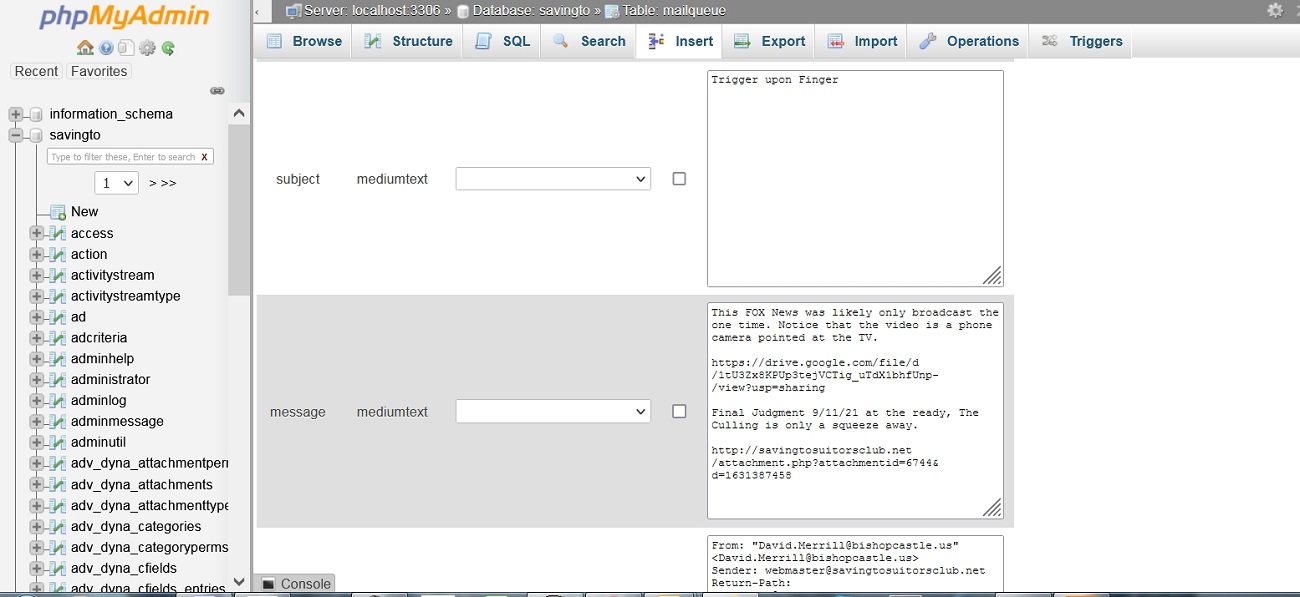Click table icon beside adcriteria
Image resolution: width=1300 pixels, height=597 pixels.
pos(58,338)
